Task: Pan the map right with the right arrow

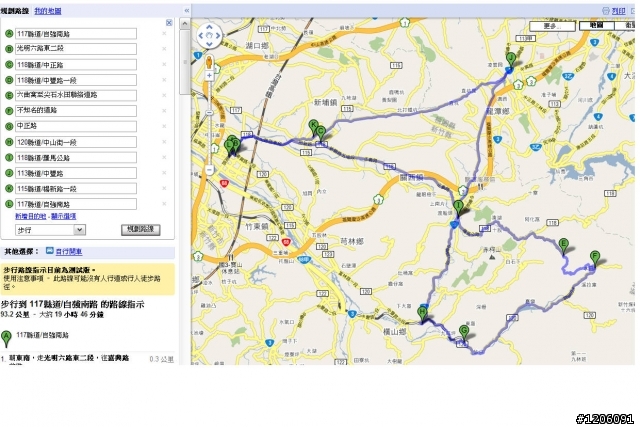Action: tap(218, 36)
